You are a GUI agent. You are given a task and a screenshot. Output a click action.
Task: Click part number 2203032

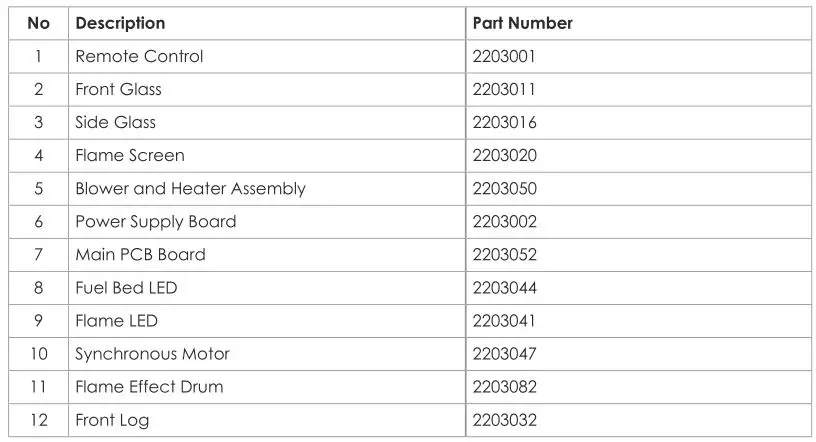(505, 420)
